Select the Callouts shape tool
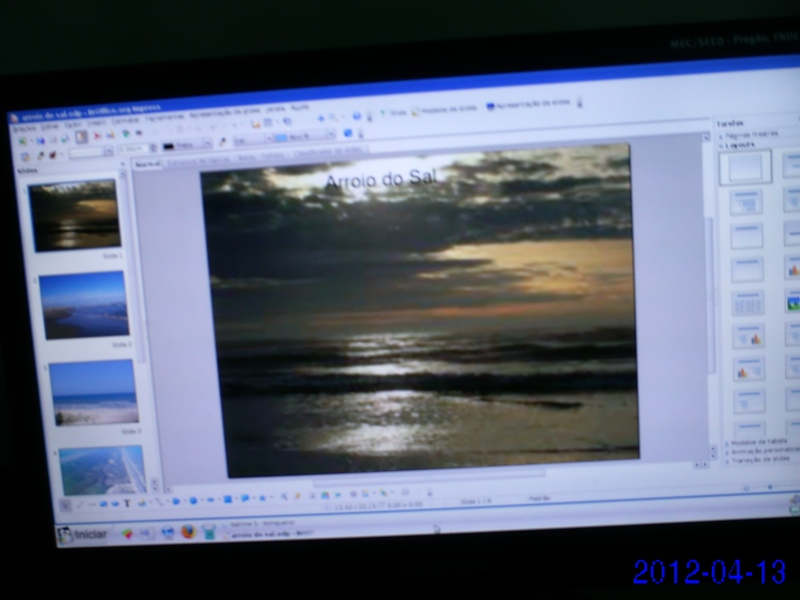This screenshot has height=600, width=800. 245,498
